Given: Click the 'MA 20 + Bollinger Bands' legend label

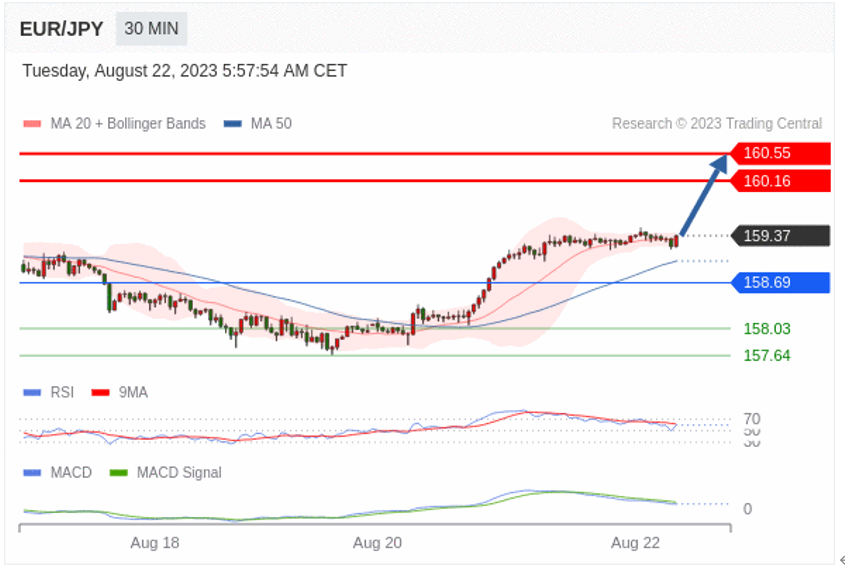Looking at the screenshot, I should click(x=128, y=123).
